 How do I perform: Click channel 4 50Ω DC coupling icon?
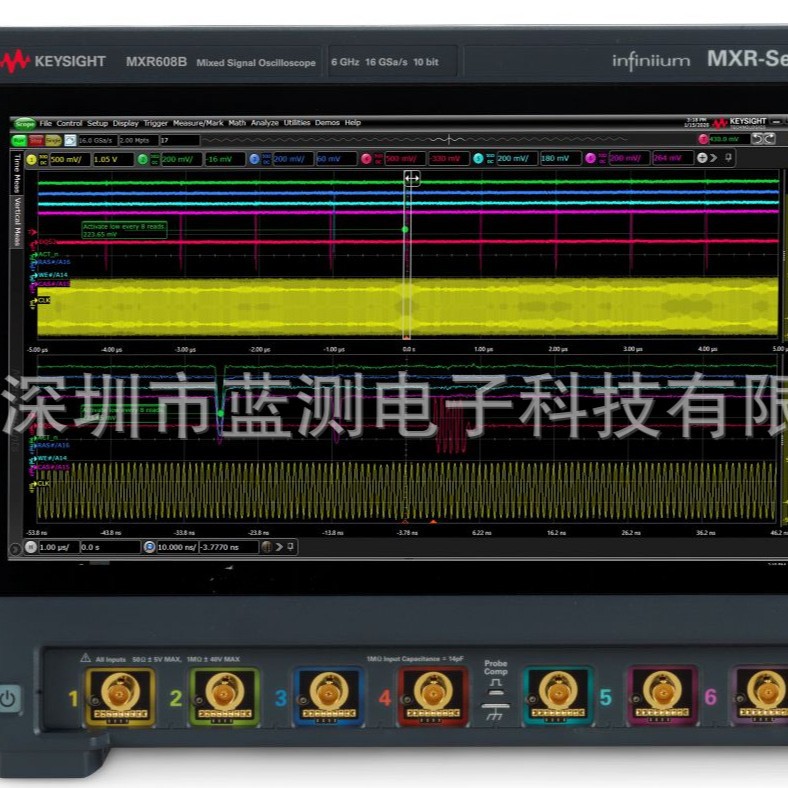pos(378,159)
